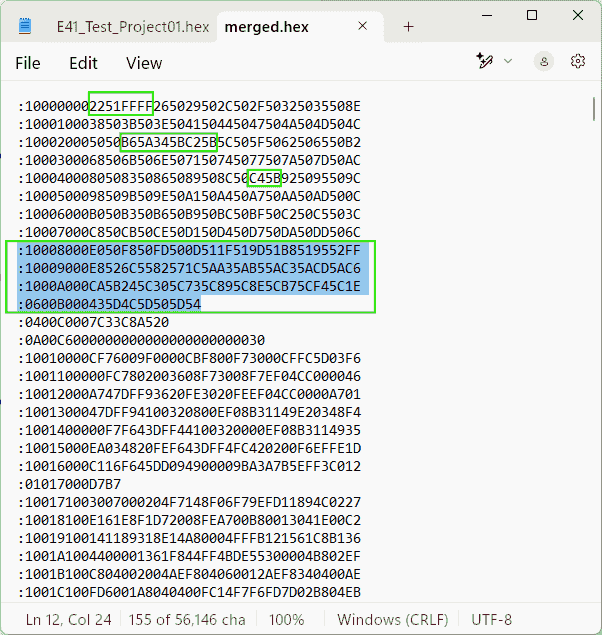The height and width of the screenshot is (635, 602).
Task: Minimize the Notepad window
Action: [x=487, y=16]
